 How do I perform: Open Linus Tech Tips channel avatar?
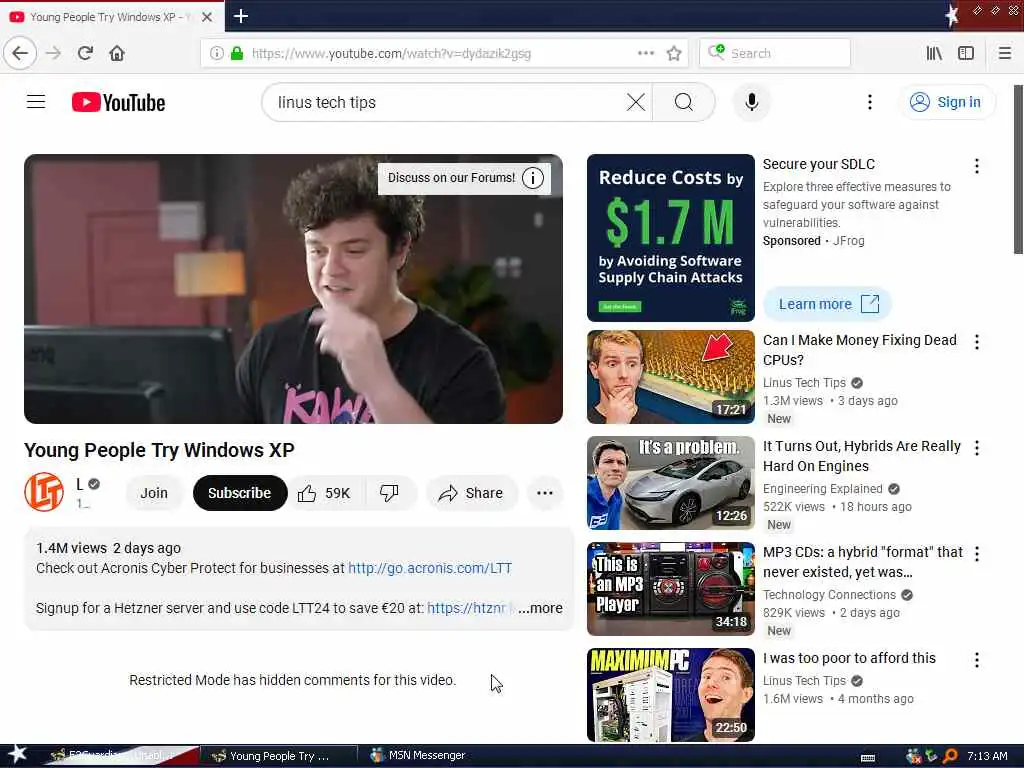pyautogui.click(x=44, y=492)
